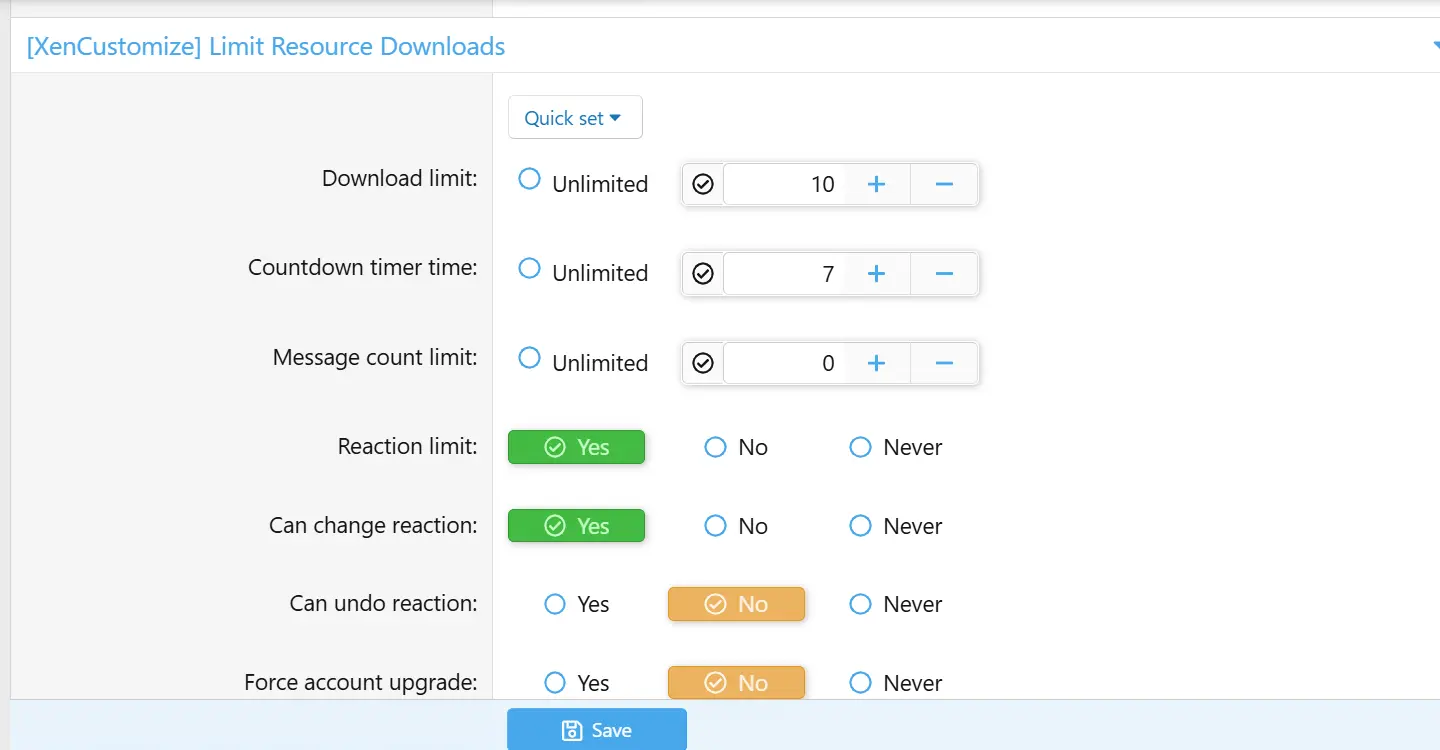The width and height of the screenshot is (1440, 750).
Task: Select No for Can change reaction
Action: [715, 527]
